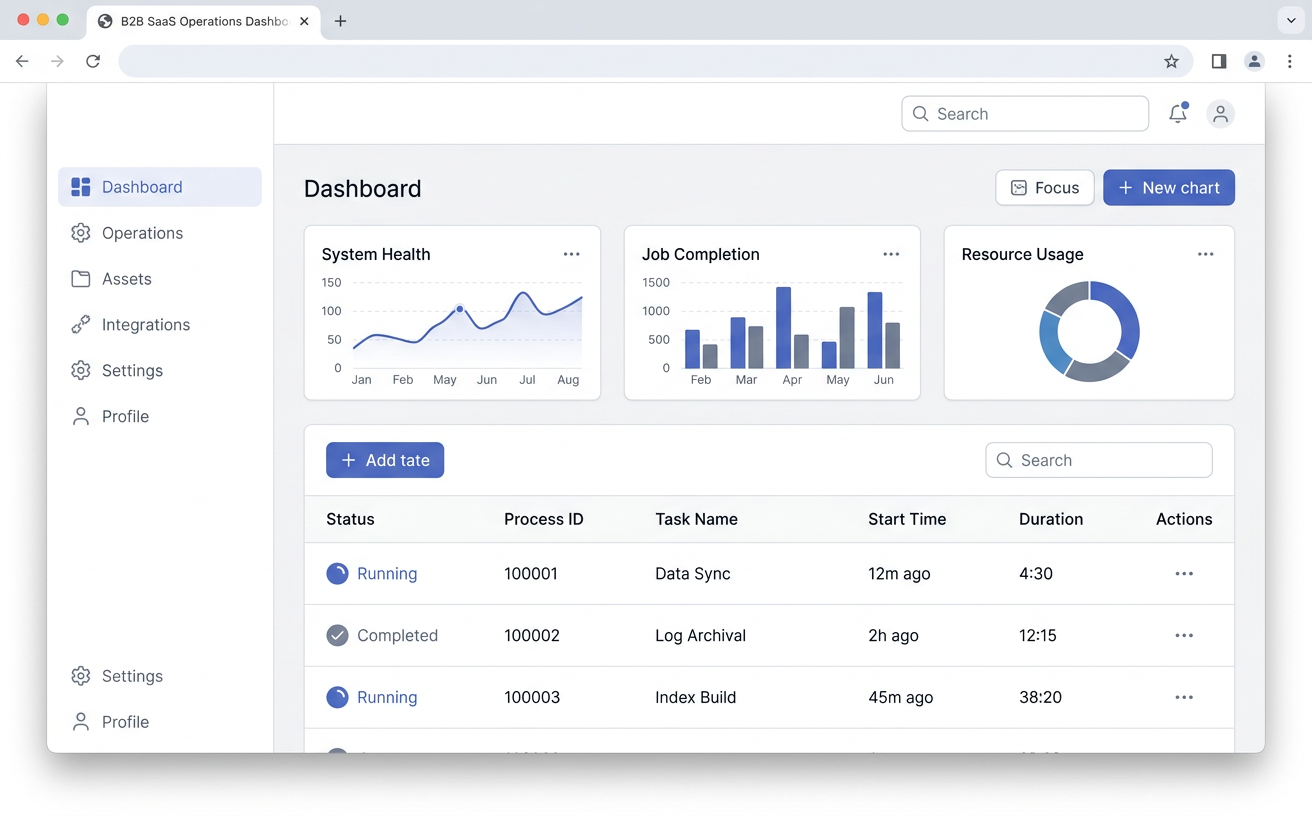Viewport: 1312px width, 816px height.
Task: Click the Duration column header
Action: click(1051, 520)
